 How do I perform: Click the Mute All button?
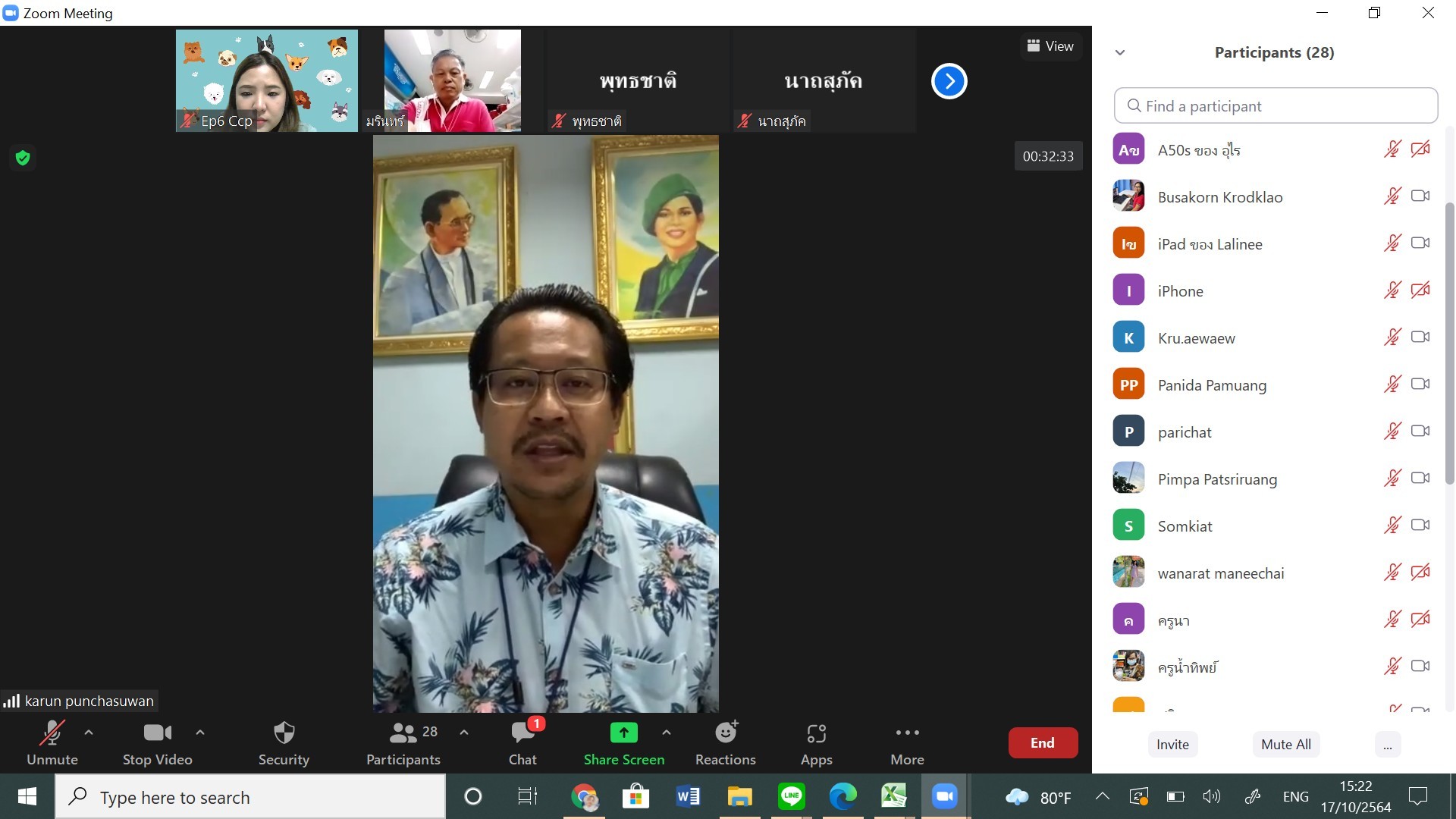(x=1285, y=745)
